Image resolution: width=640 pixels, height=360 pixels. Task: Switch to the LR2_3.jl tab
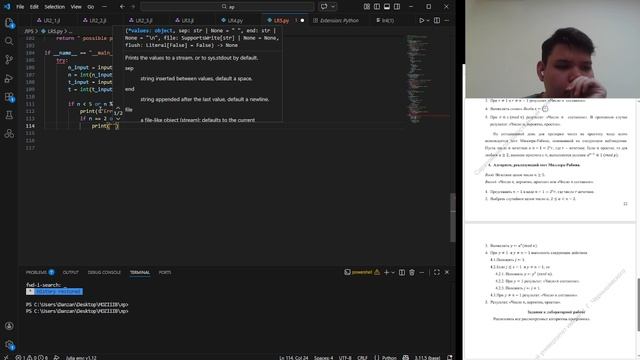coord(141,20)
